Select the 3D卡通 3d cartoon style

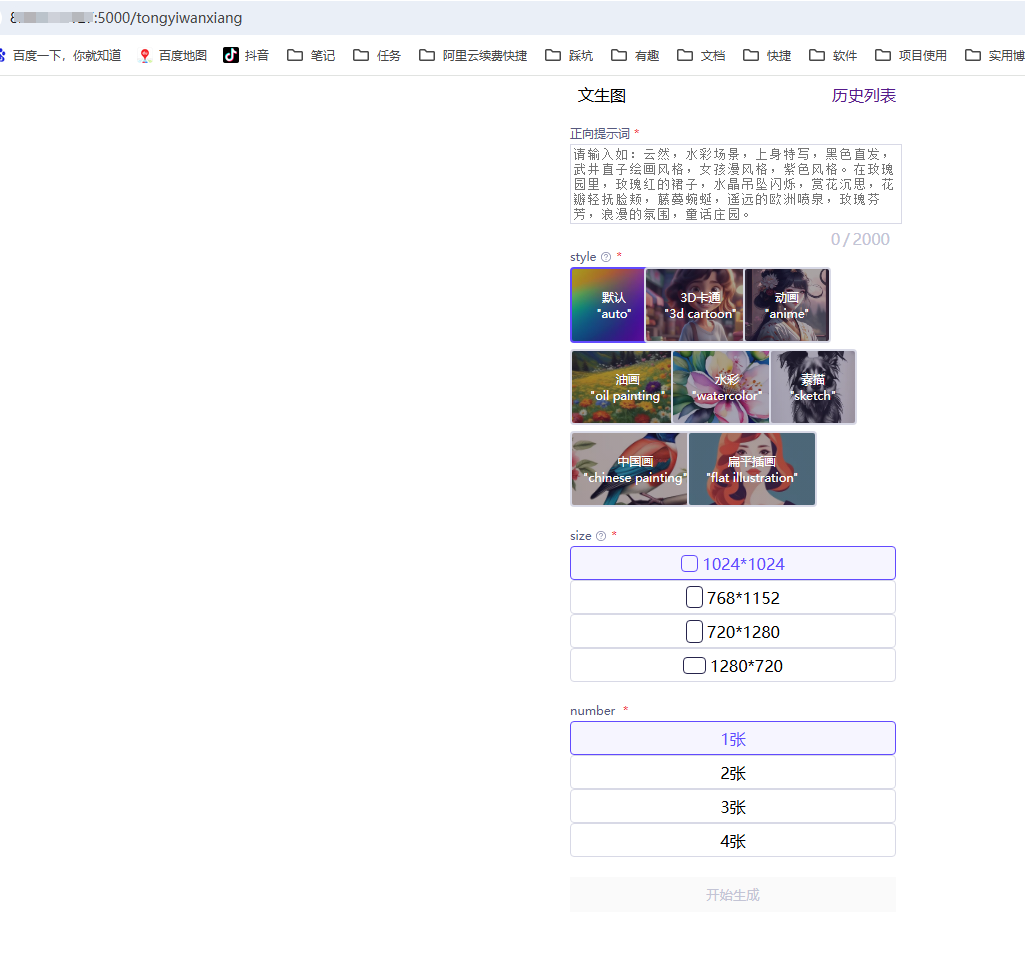694,305
